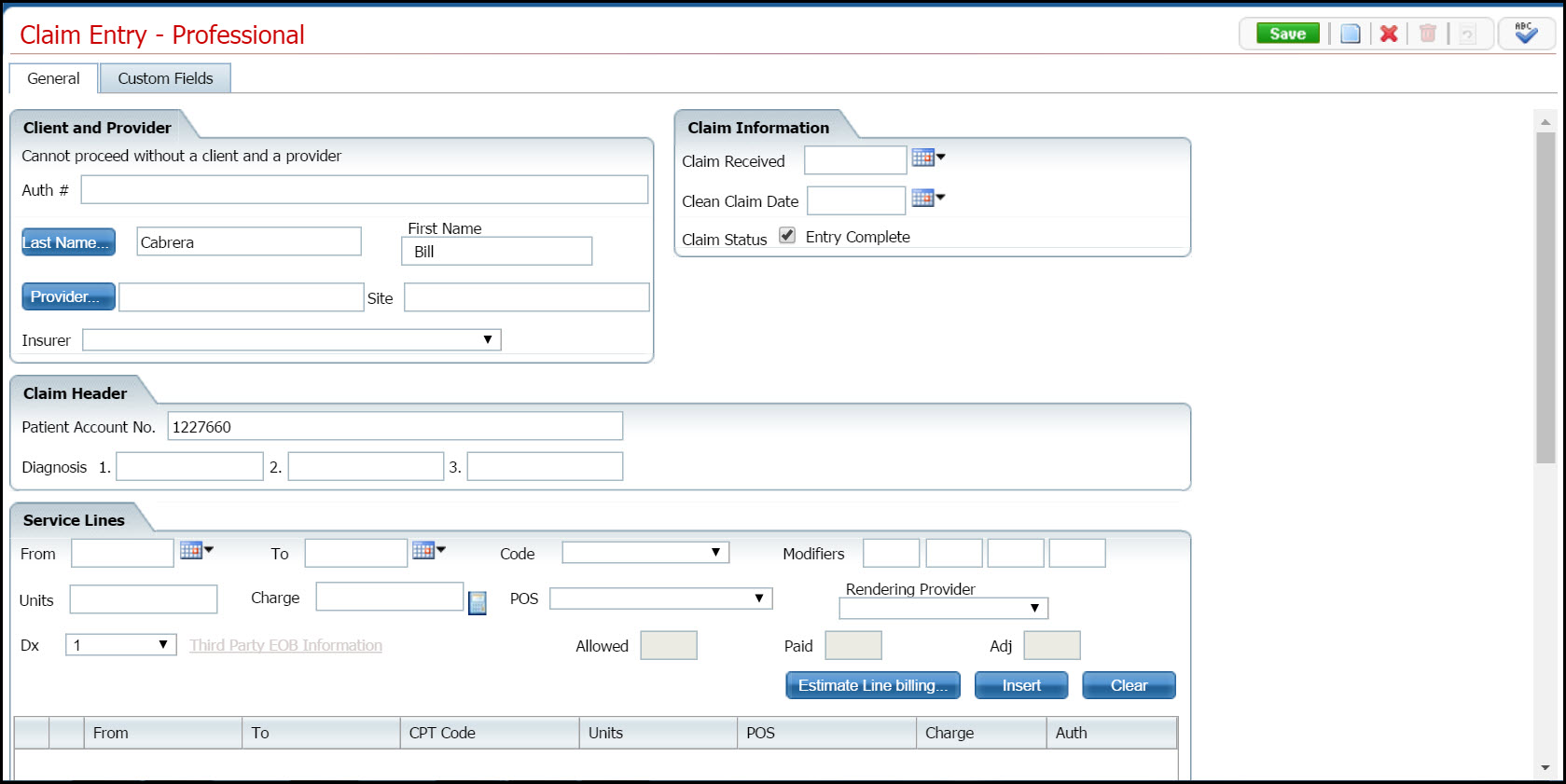Click the new blank claim page icon
The image size is (1566, 784).
coord(1350,34)
